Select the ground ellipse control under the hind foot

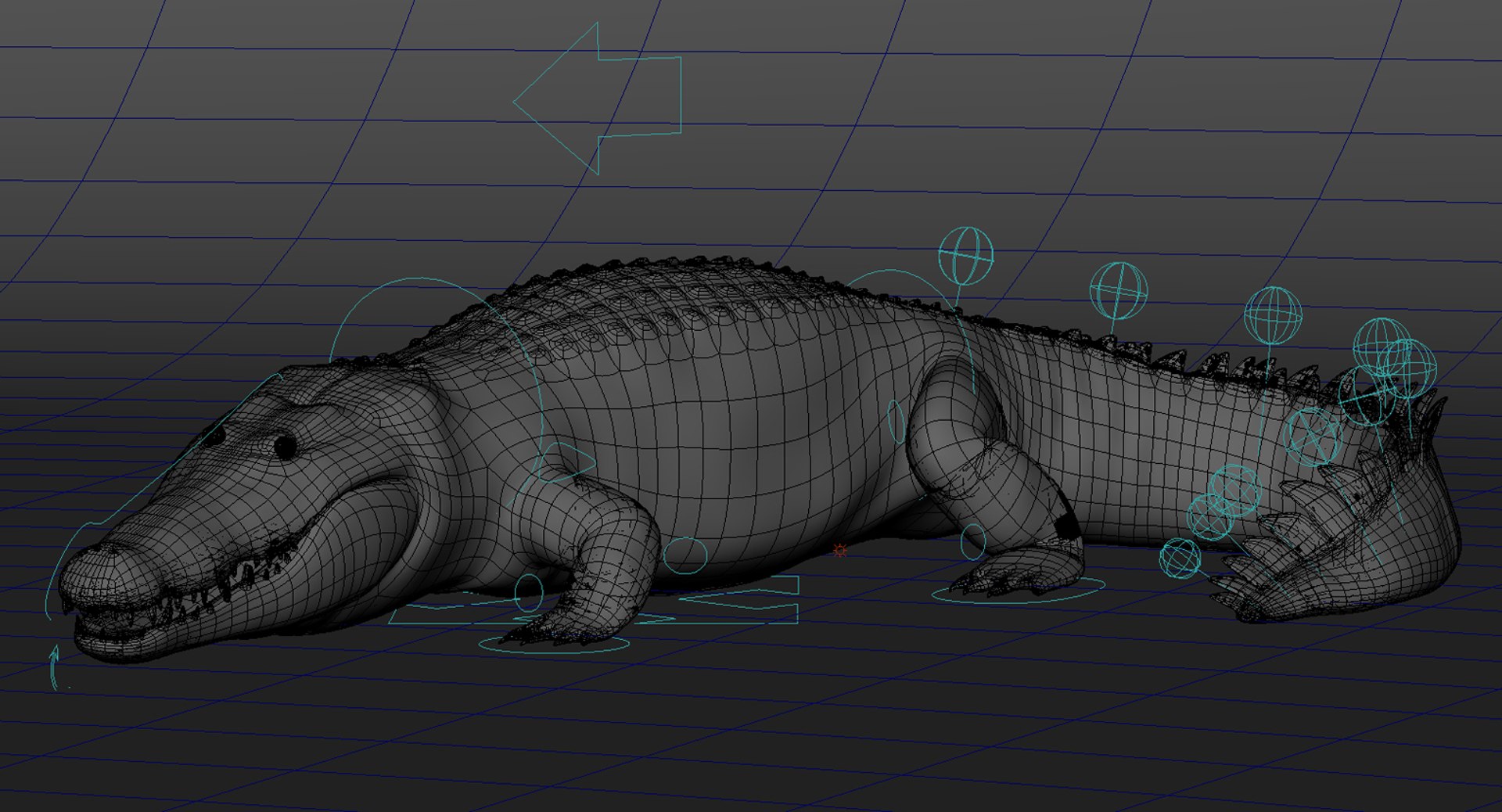click(x=1018, y=589)
